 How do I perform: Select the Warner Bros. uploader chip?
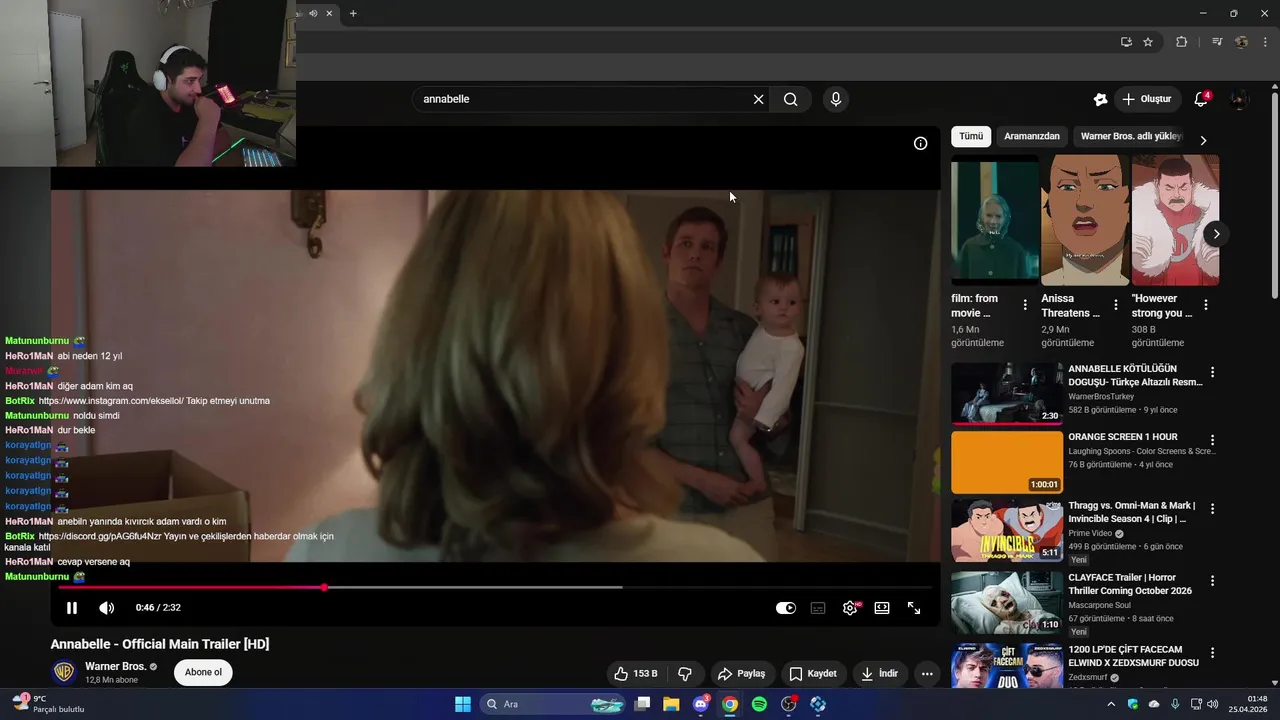coord(1131,136)
